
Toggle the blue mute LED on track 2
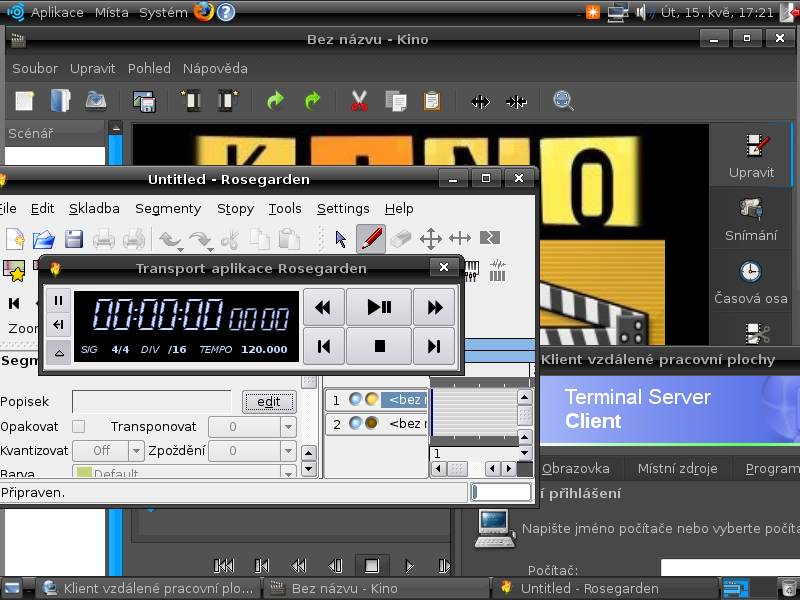click(x=355, y=423)
